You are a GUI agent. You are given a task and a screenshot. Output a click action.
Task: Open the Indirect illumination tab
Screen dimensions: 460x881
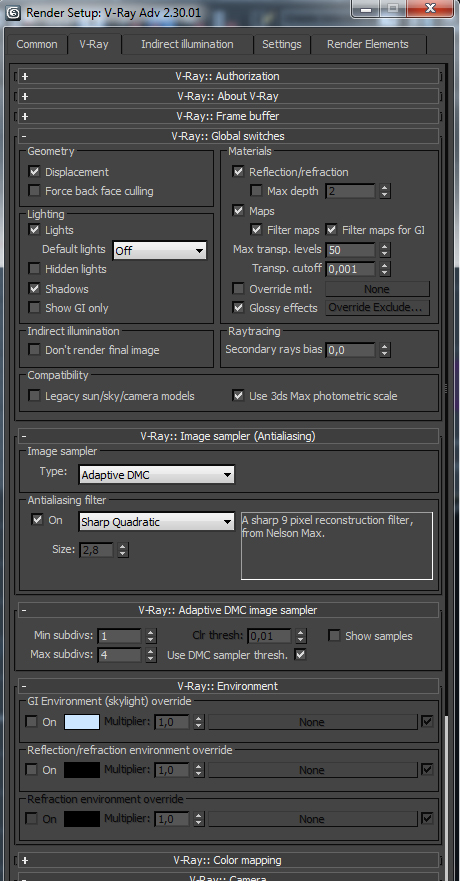(187, 44)
